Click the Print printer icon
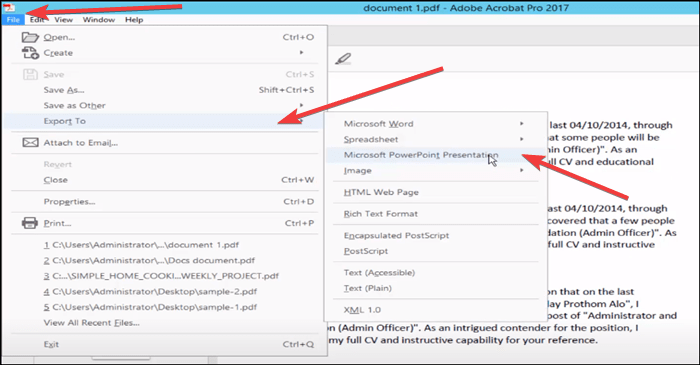The image size is (700, 365). click(30, 223)
